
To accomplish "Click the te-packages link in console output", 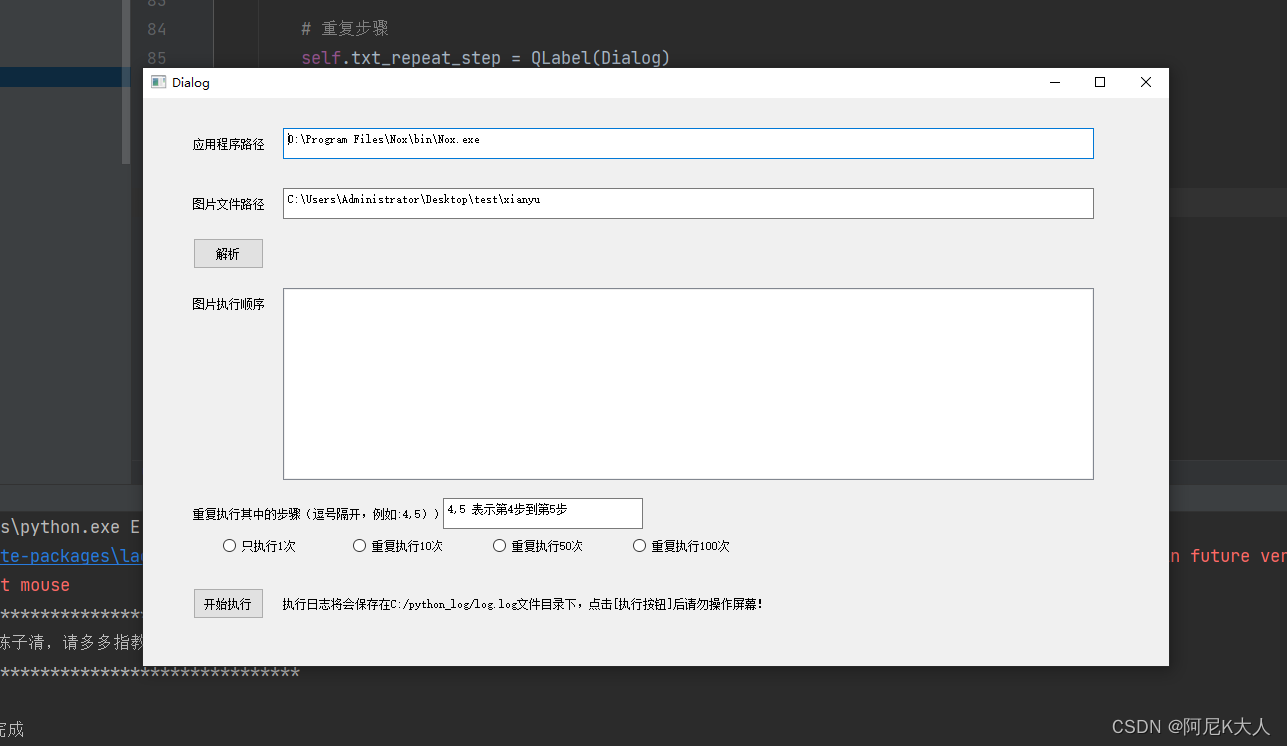I will coord(70,555).
